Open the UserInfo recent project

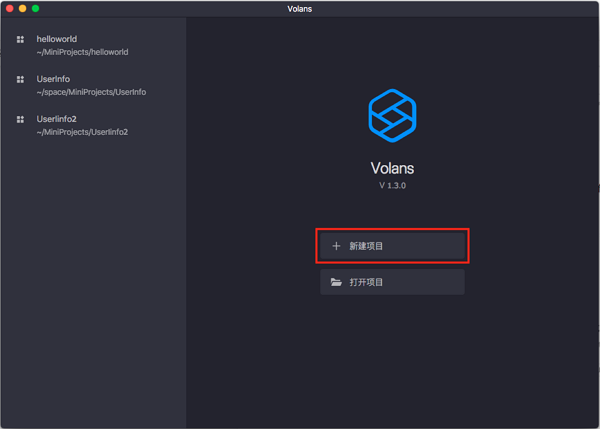point(93,85)
